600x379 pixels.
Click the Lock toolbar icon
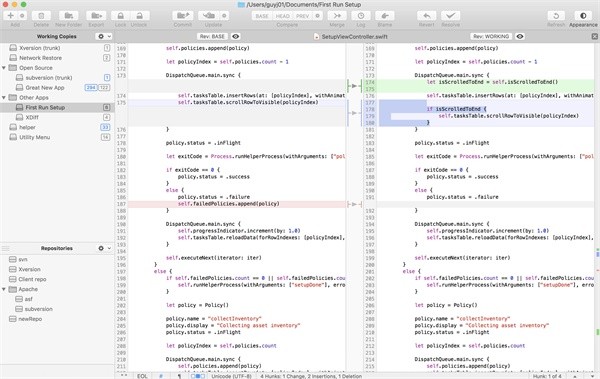[x=120, y=16]
